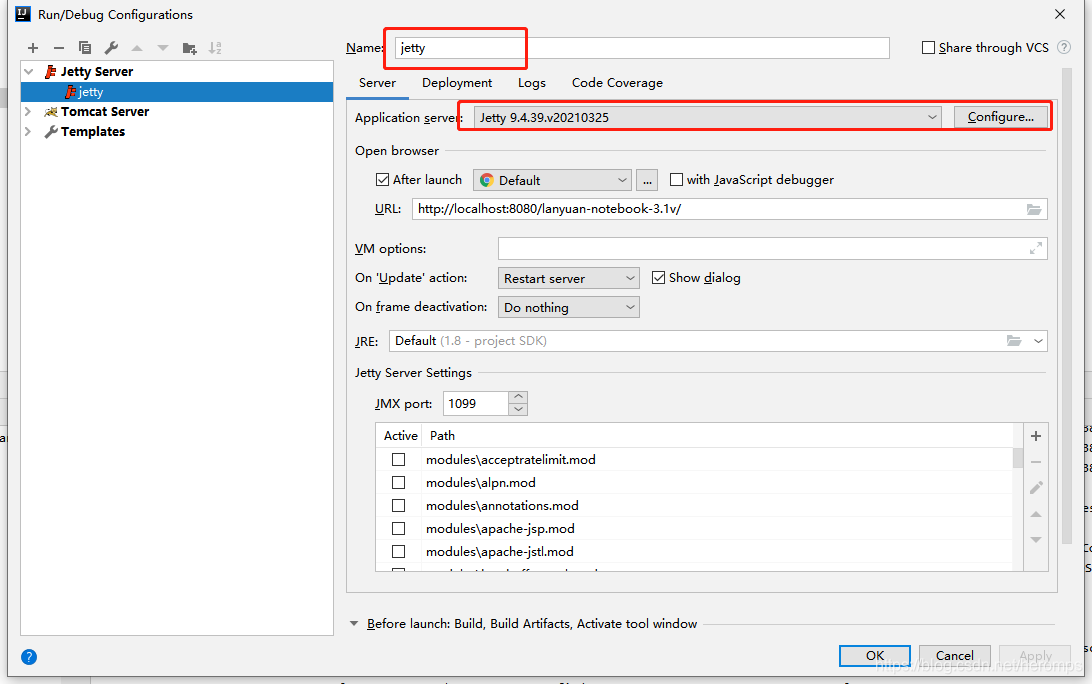1092x684 pixels.
Task: Activate modules\apache-jsp.mod checkbox
Action: pos(398,529)
